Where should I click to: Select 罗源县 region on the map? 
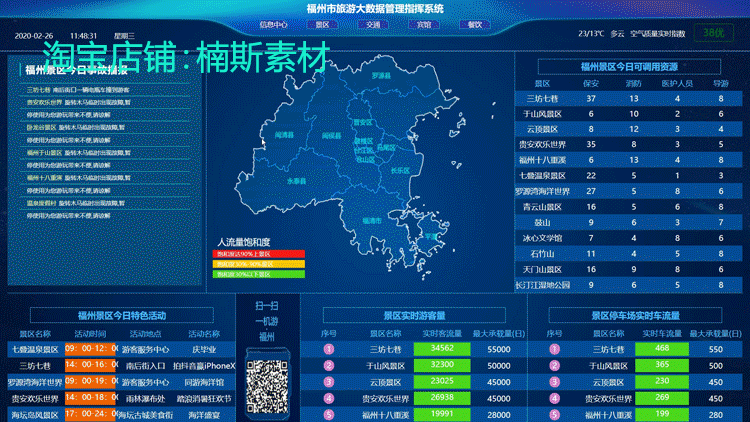pyautogui.click(x=381, y=76)
